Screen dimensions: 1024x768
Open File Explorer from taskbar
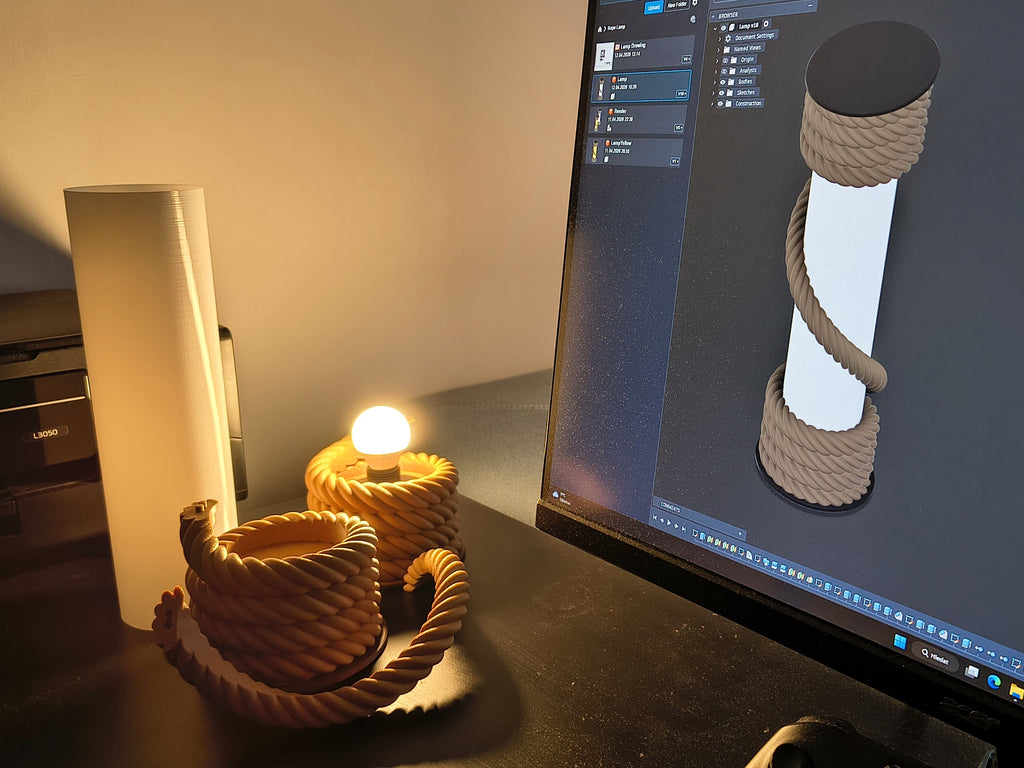point(1016,690)
